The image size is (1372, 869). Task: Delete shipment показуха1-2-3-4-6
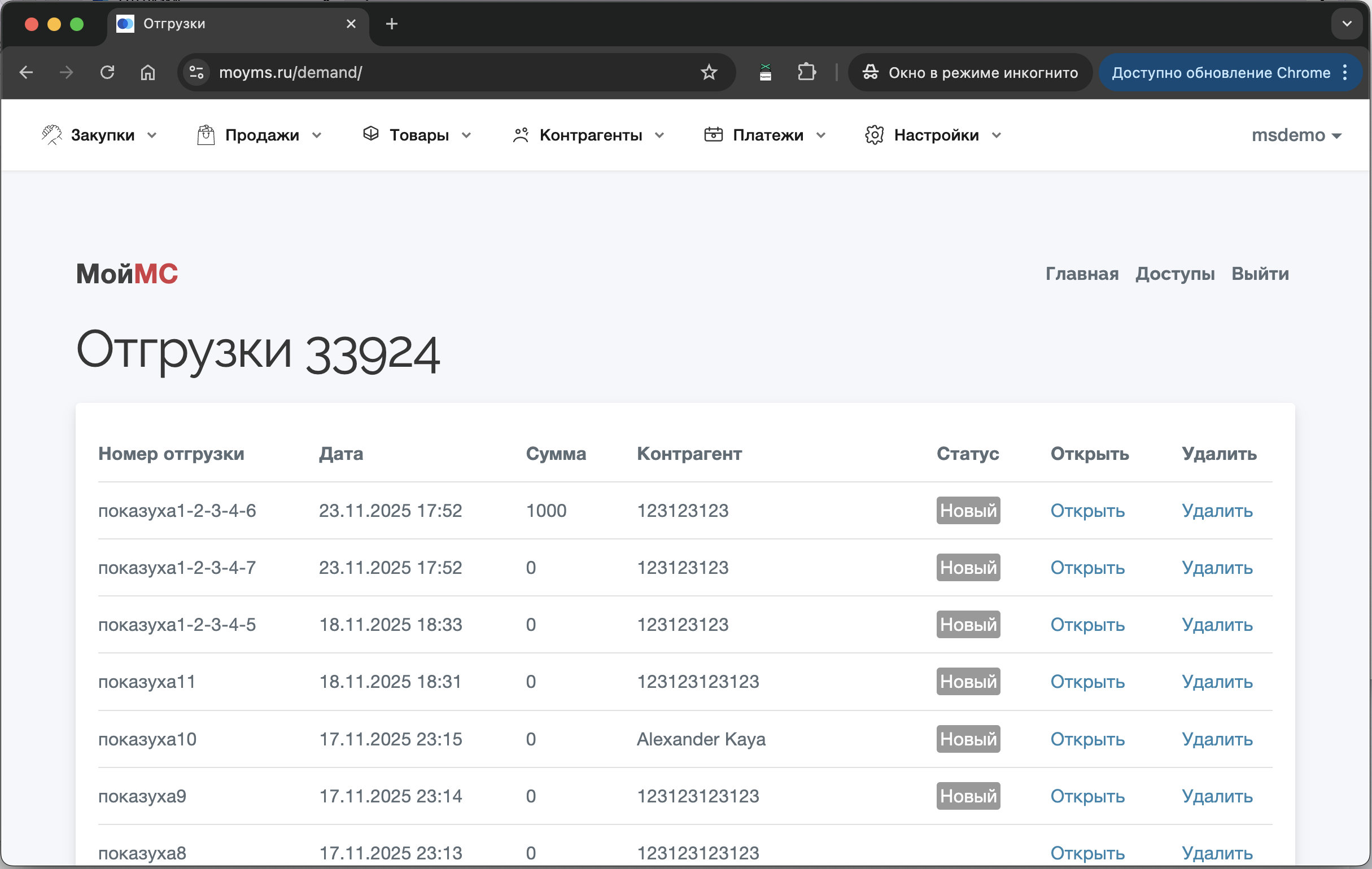(x=1217, y=511)
